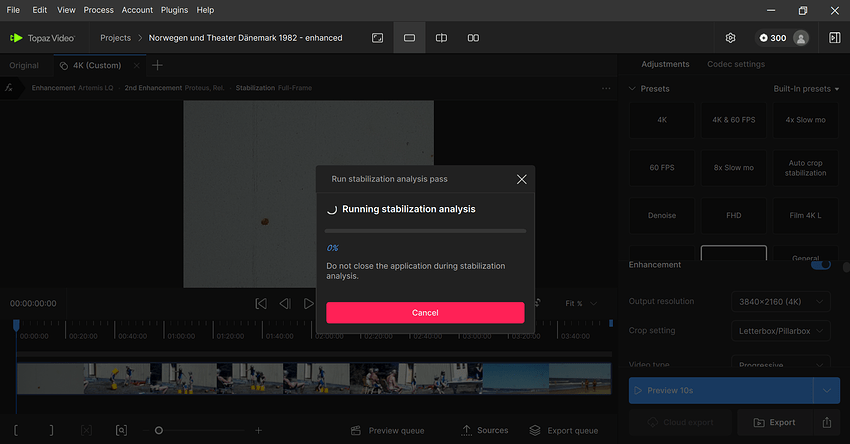
Task: Apply the 4x Slow mo preset
Action: [806, 120]
